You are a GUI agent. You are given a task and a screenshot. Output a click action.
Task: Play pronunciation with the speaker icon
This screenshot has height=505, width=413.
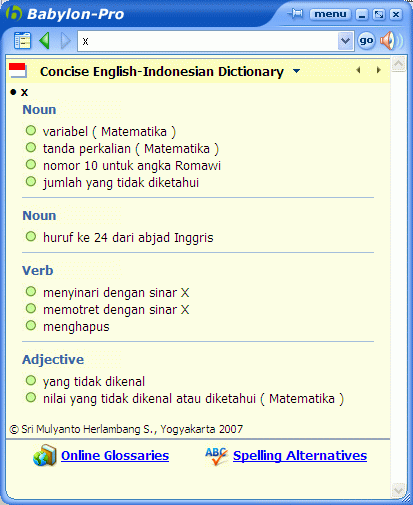[x=391, y=41]
